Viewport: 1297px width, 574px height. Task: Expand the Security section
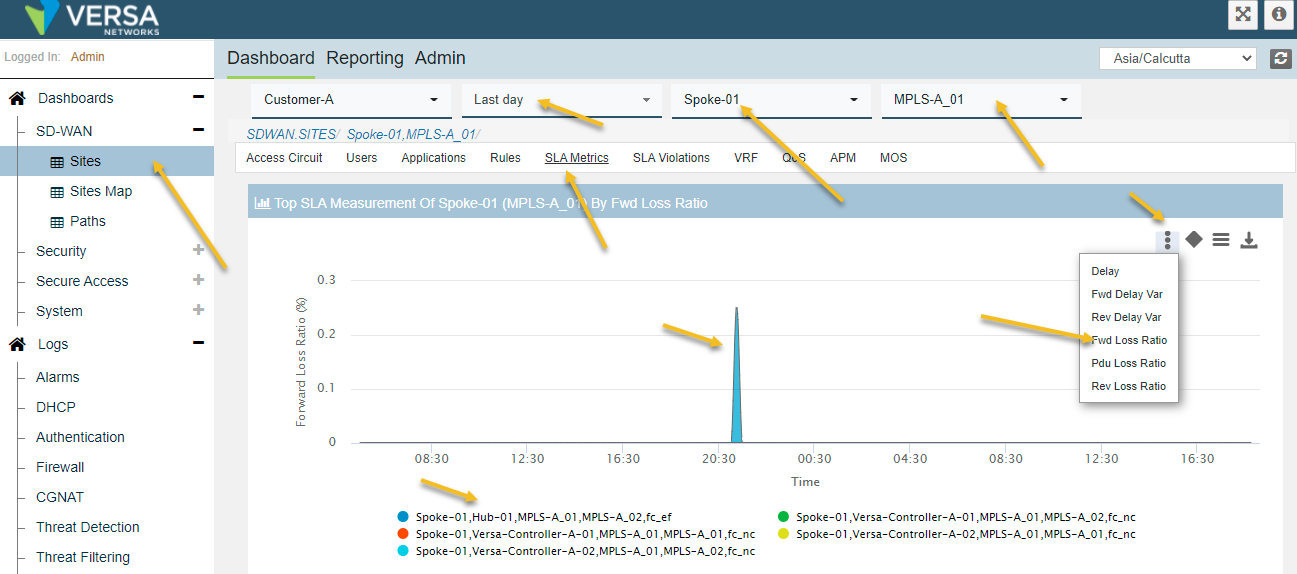point(198,250)
